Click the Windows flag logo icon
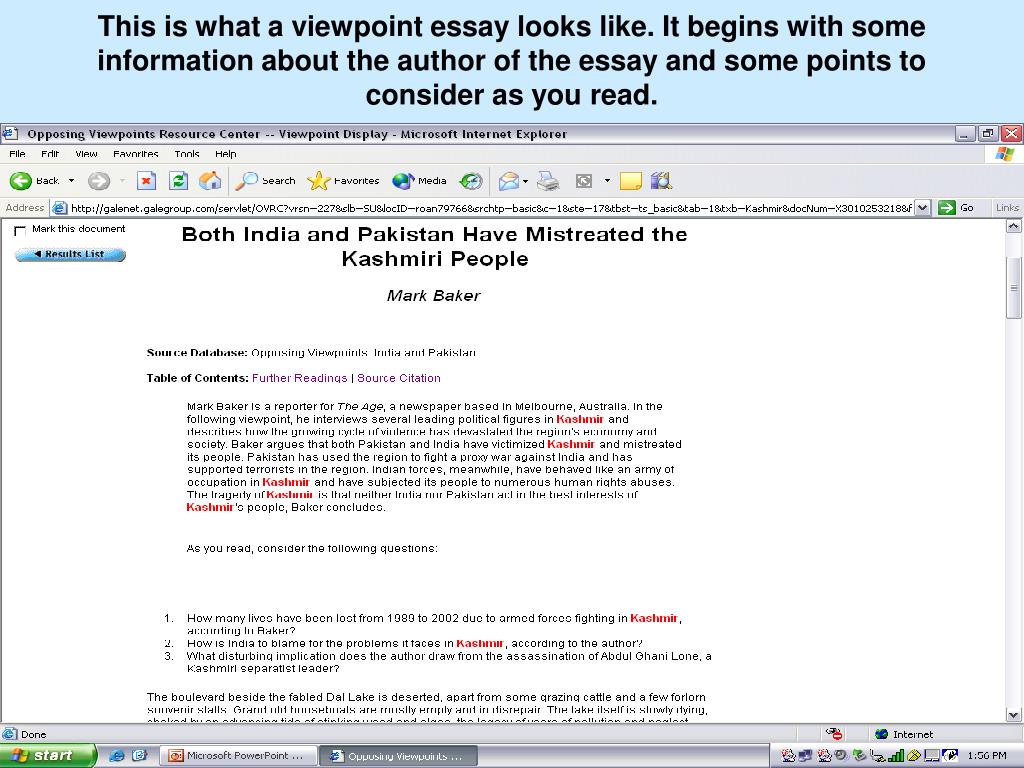This screenshot has height=768, width=1024. click(1004, 154)
